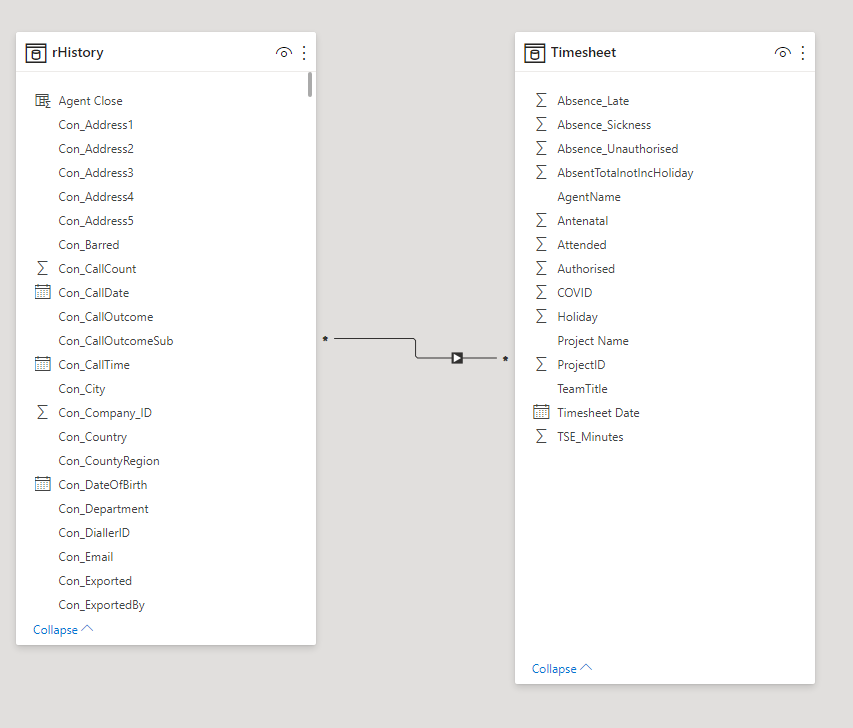
Task: Select the Con_Address5 field
Action: coord(96,221)
